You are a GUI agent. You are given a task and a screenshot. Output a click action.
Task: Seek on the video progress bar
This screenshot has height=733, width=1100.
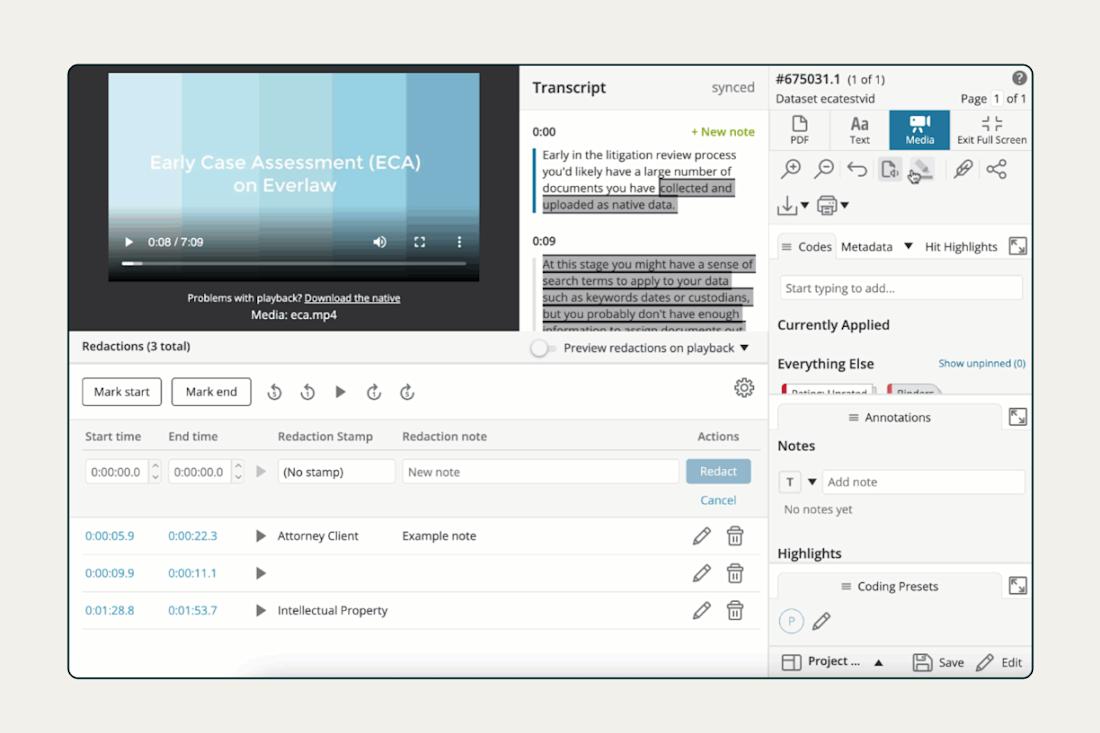(x=293, y=264)
